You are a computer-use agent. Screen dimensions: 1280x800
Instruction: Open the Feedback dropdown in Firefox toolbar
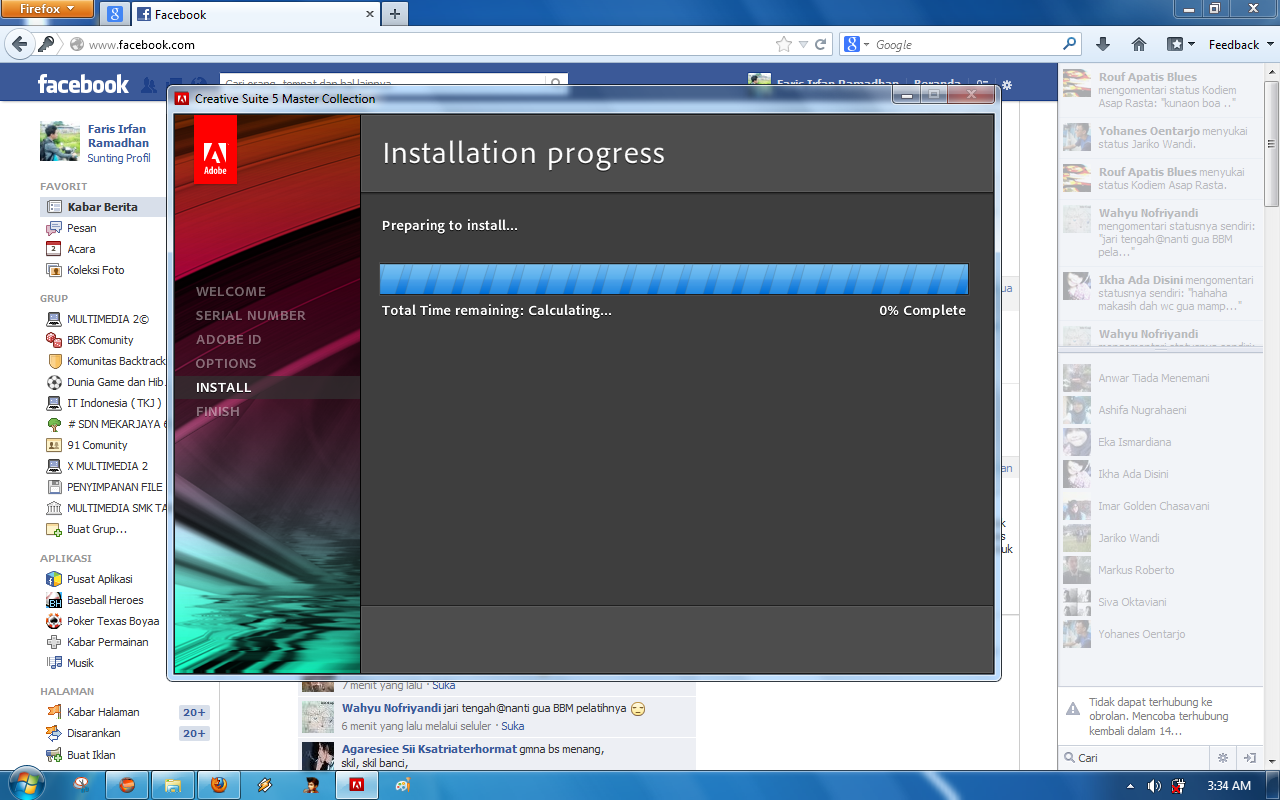[1241, 44]
